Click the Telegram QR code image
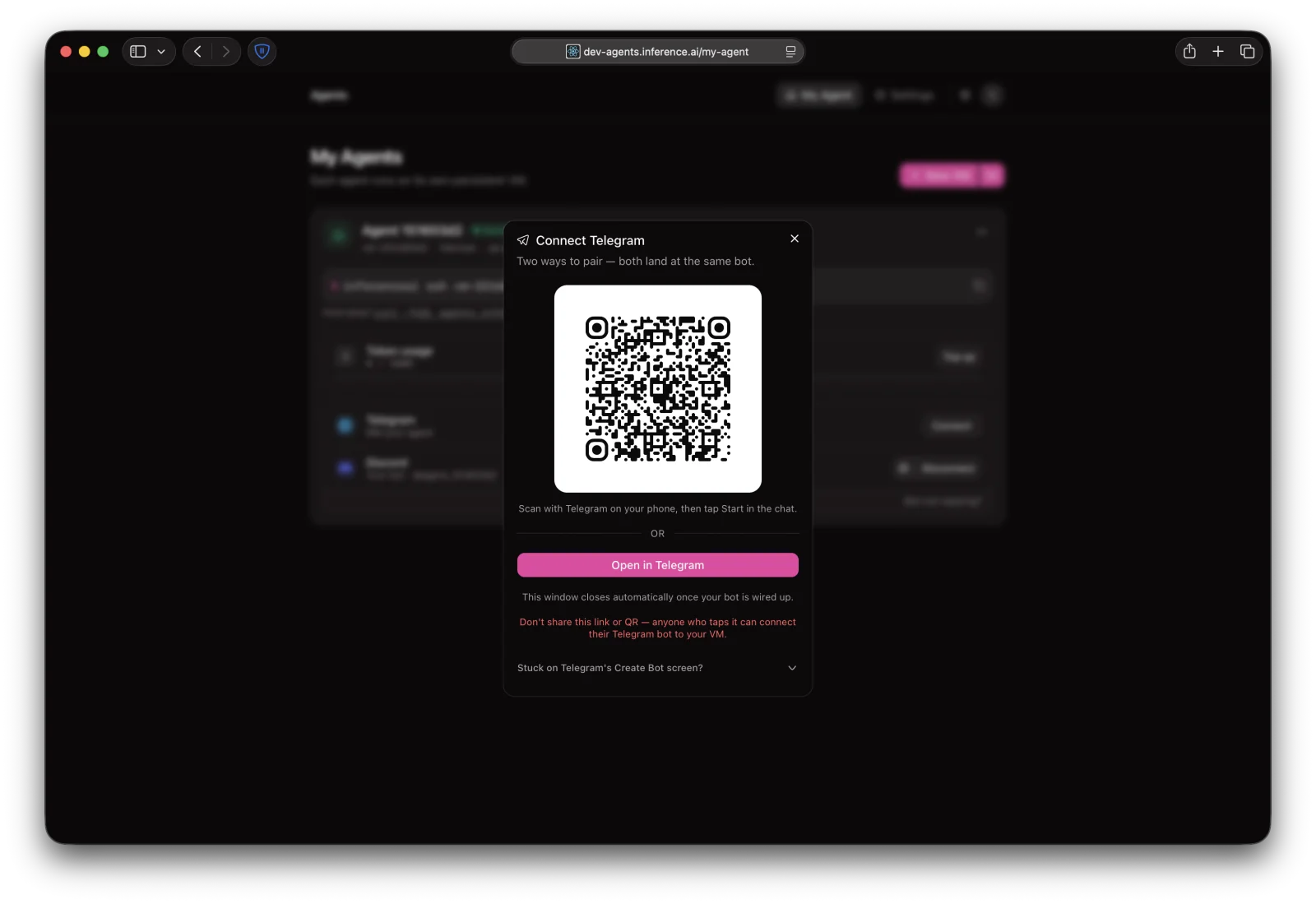Screen dimensions: 1316x904 pyautogui.click(x=658, y=389)
